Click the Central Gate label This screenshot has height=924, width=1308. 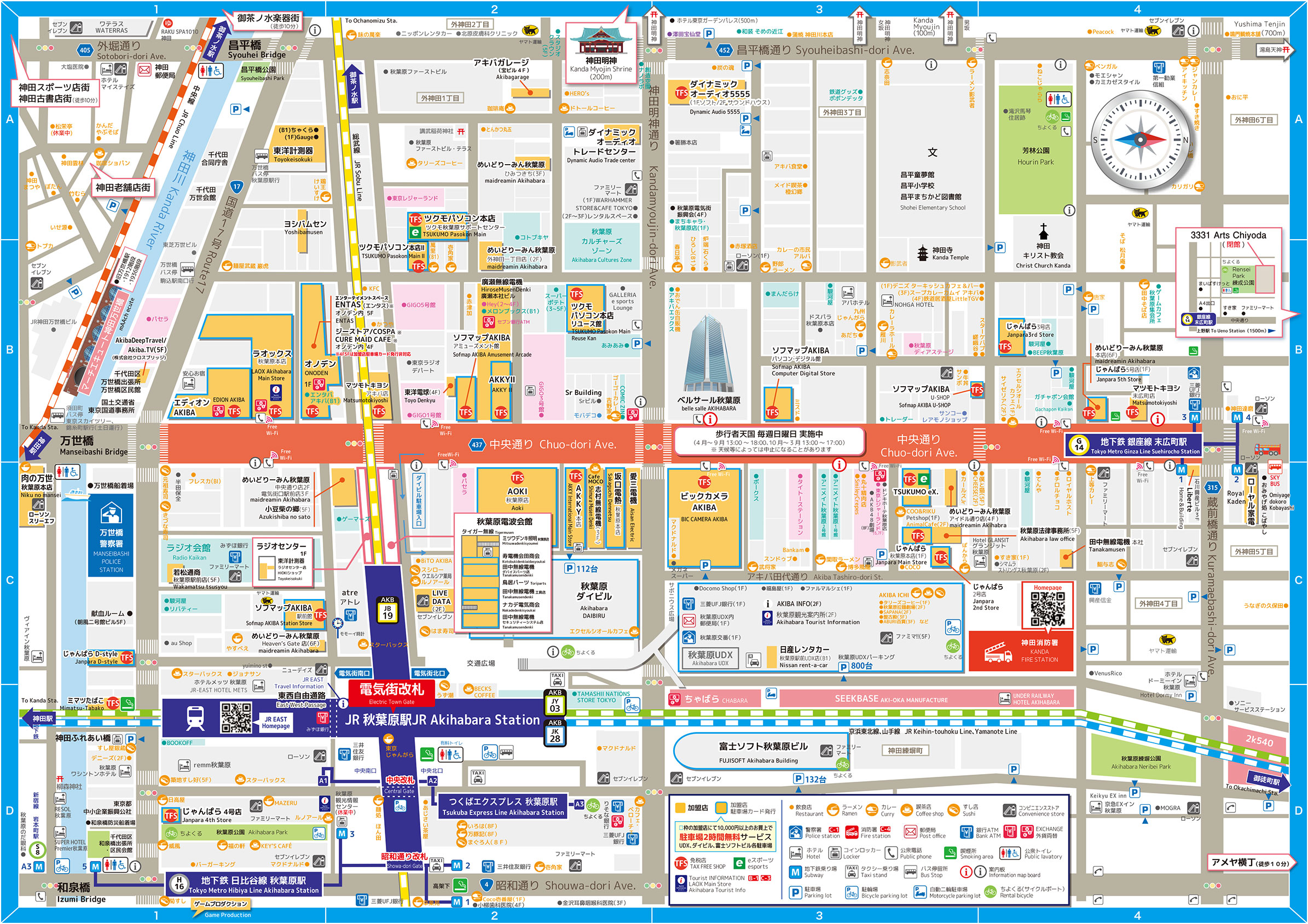pos(400,791)
